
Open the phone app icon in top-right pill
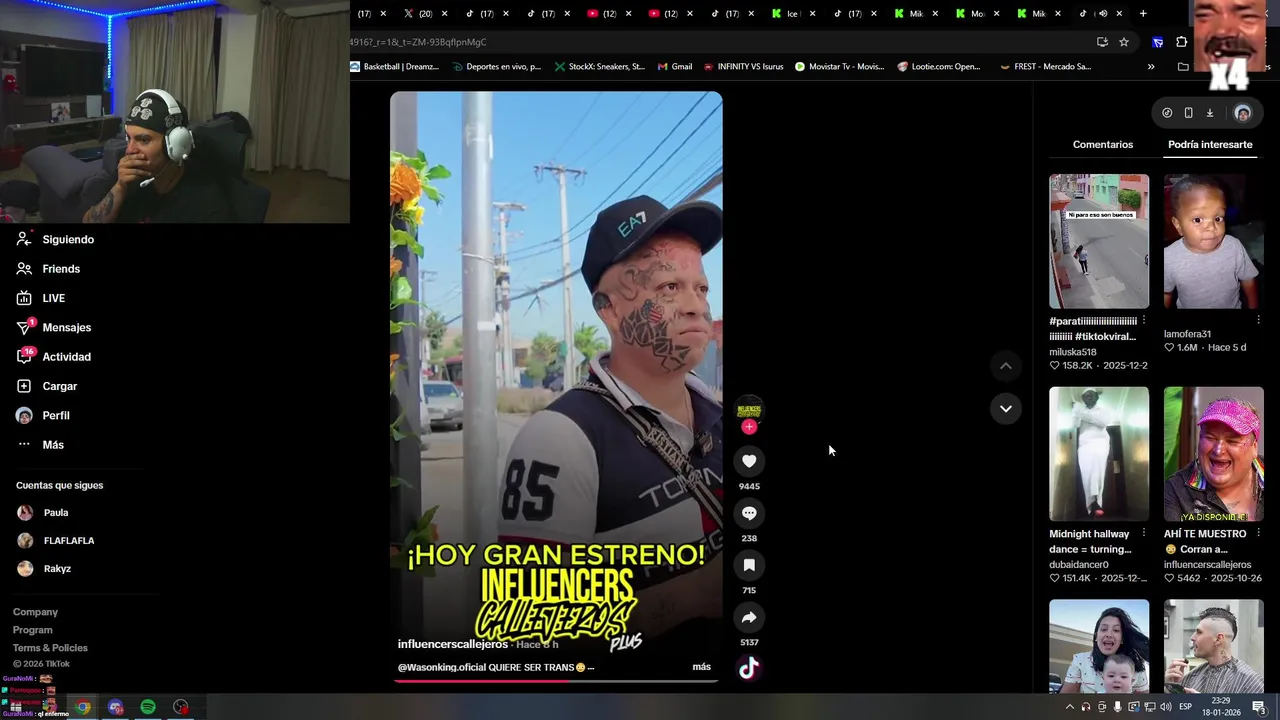coord(1188,113)
